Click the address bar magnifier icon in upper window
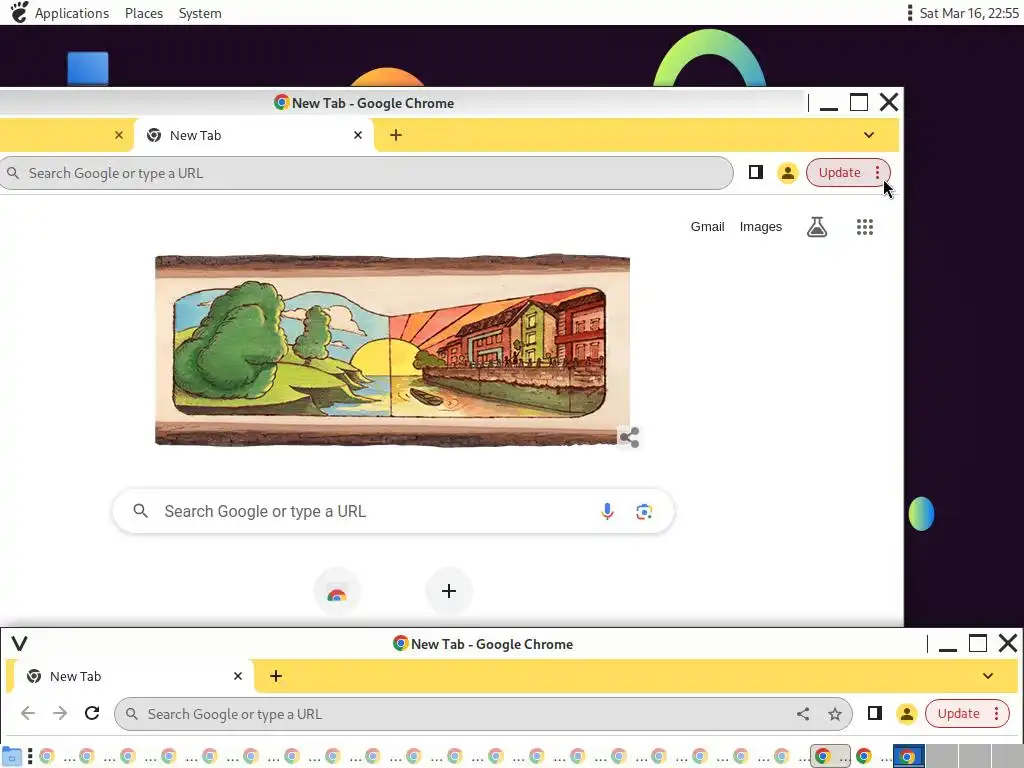This screenshot has height=768, width=1024. click(x=13, y=173)
